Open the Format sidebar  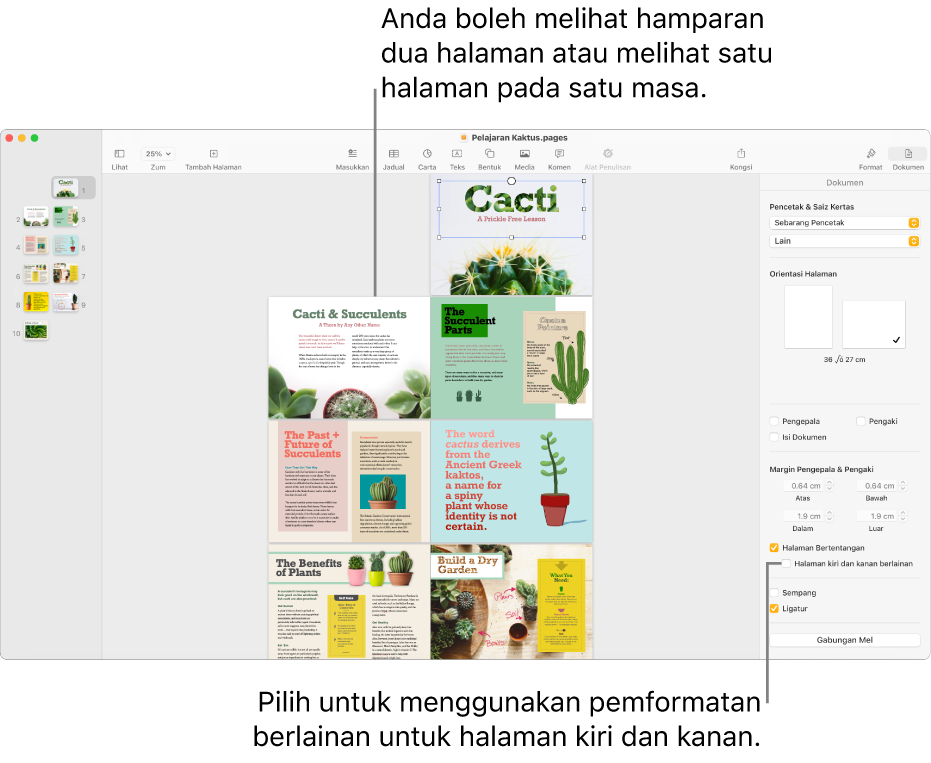click(x=870, y=154)
